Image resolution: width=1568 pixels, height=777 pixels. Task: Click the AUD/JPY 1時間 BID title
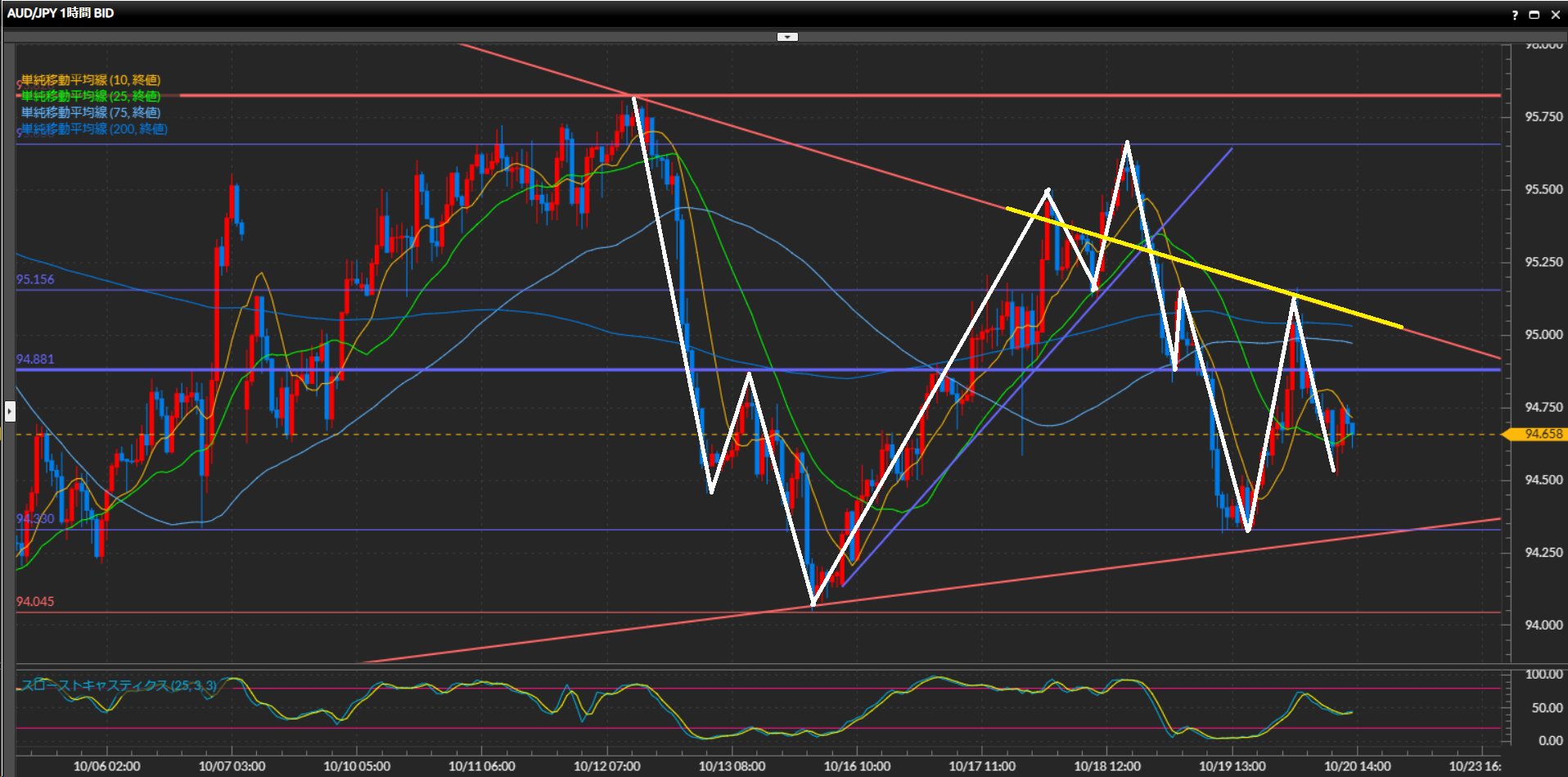[61, 13]
